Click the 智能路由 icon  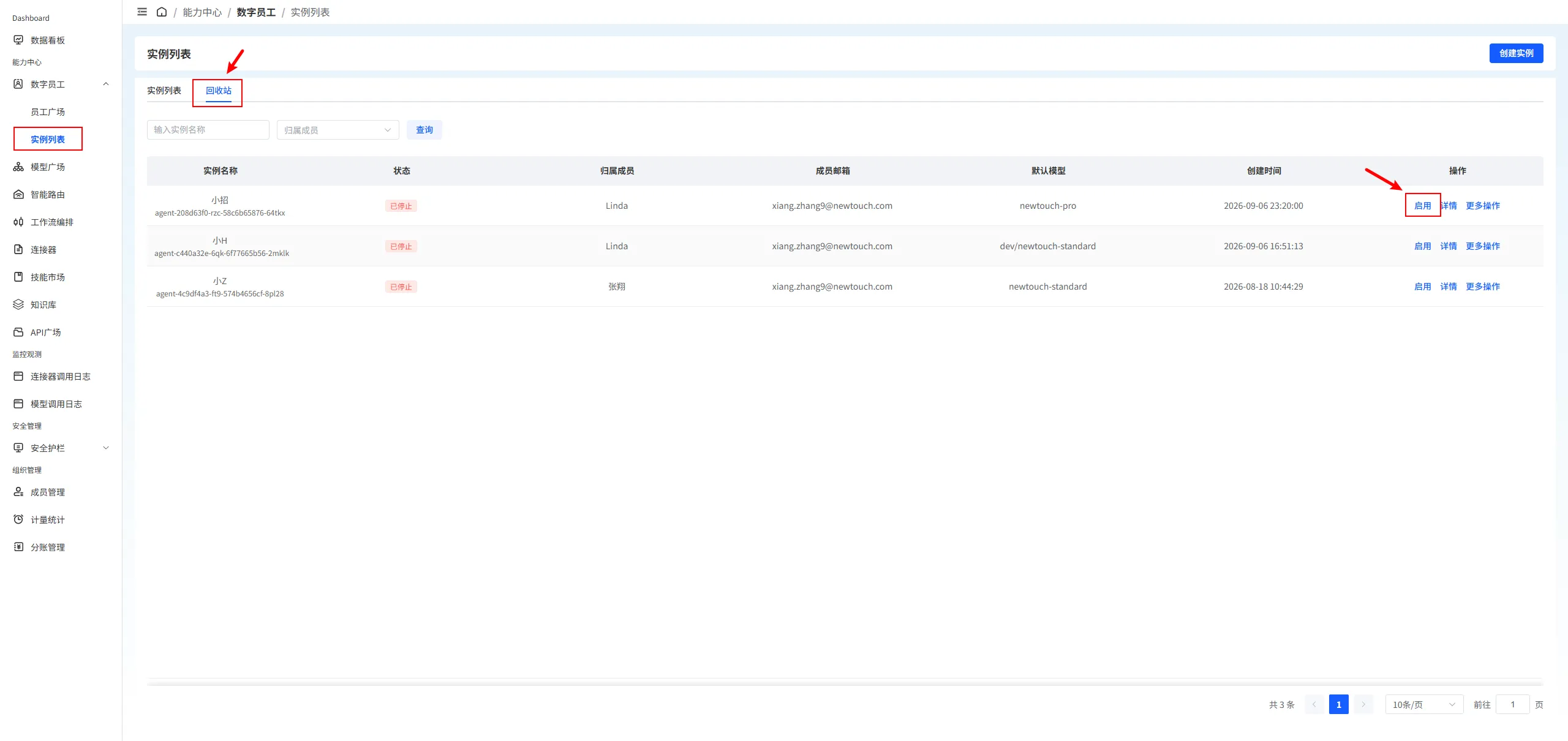click(18, 194)
